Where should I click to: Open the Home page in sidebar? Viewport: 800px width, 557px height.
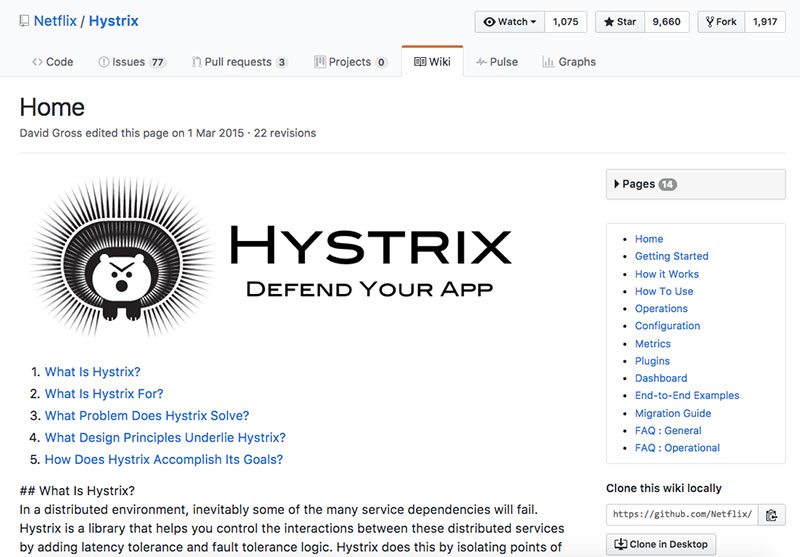click(x=649, y=239)
